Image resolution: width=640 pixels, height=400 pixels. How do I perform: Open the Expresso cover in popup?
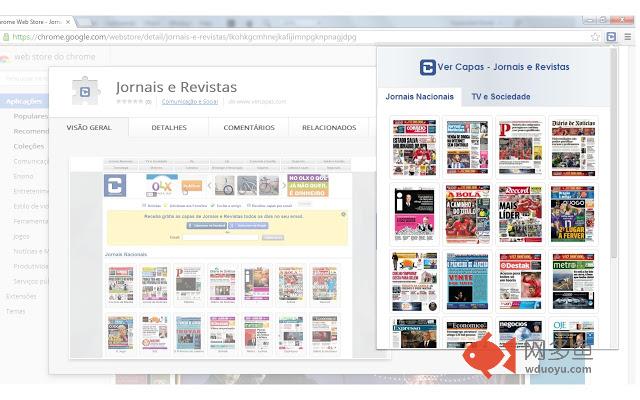[x=414, y=333]
